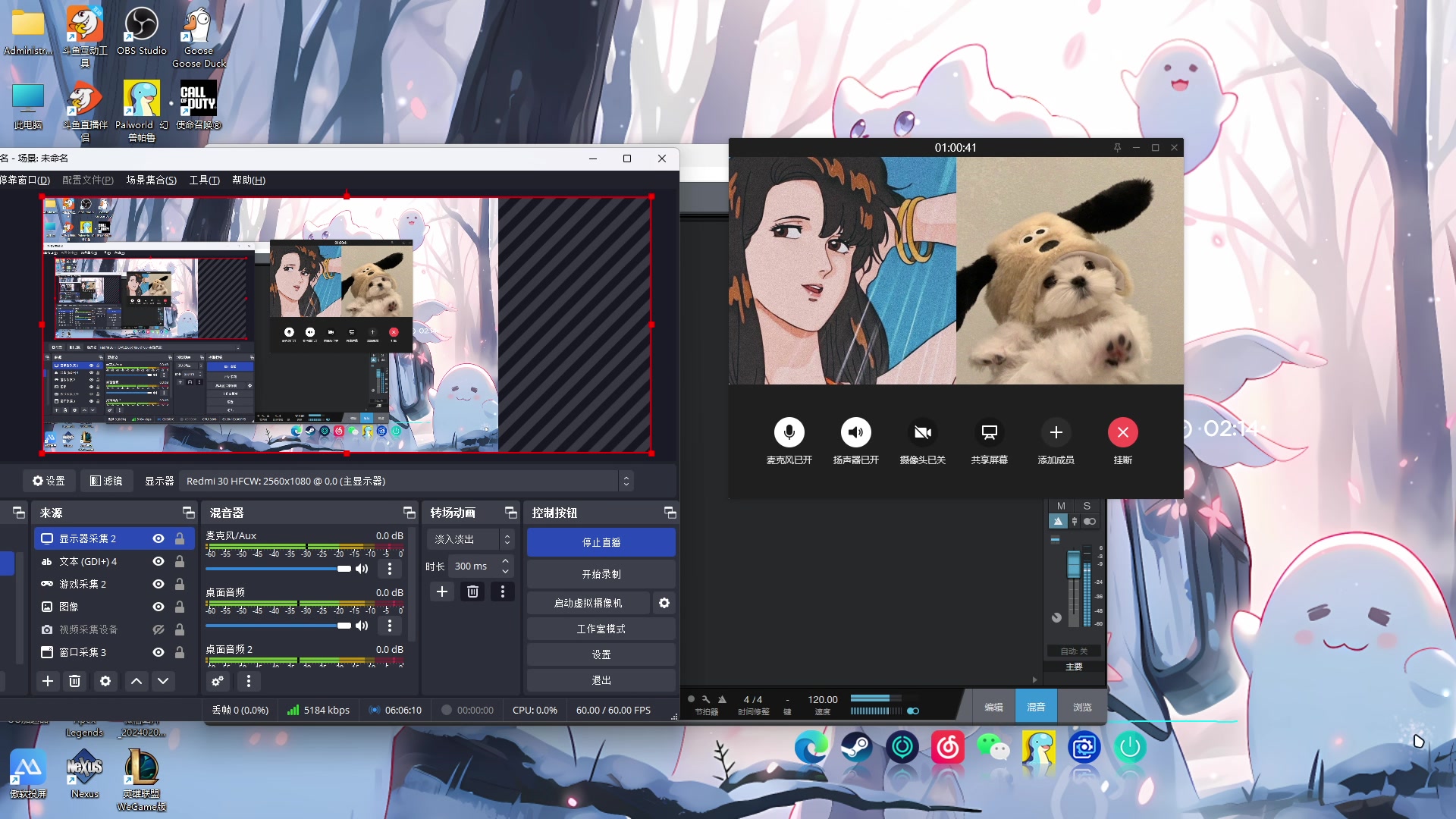Click 启动虚拟摄像机 button
The height and width of the screenshot is (819, 1456).
588,603
